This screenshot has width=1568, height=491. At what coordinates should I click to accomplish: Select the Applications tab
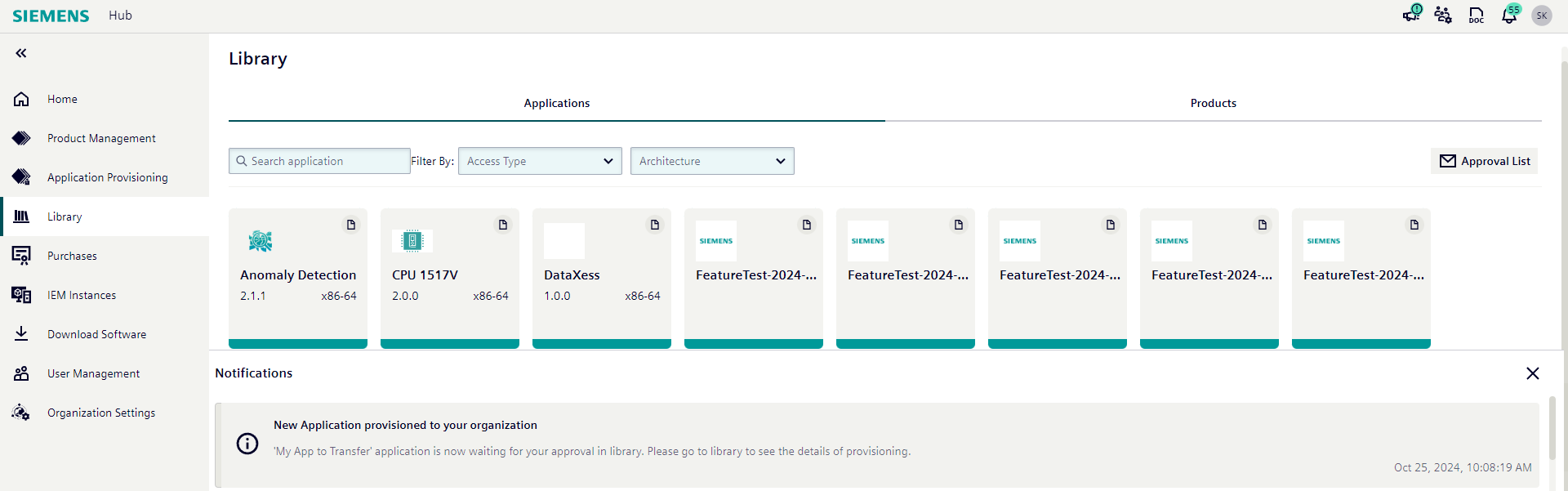point(556,103)
